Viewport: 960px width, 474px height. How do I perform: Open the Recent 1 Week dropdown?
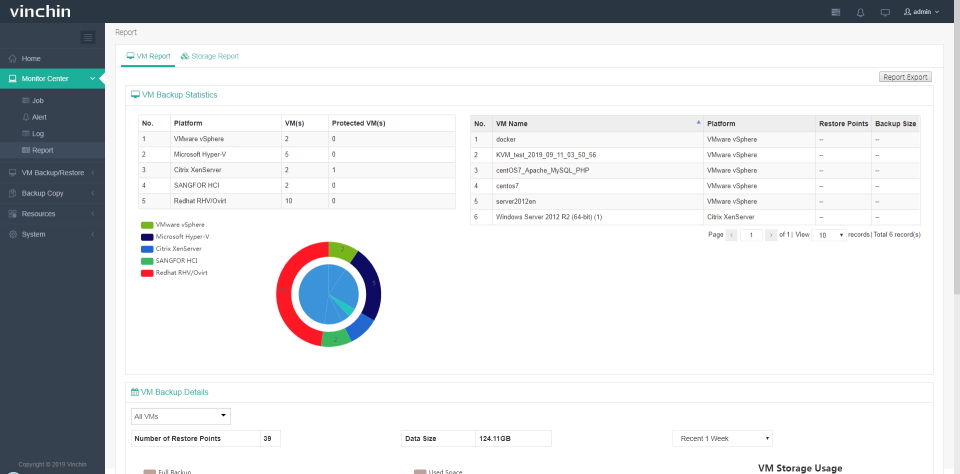tap(722, 438)
